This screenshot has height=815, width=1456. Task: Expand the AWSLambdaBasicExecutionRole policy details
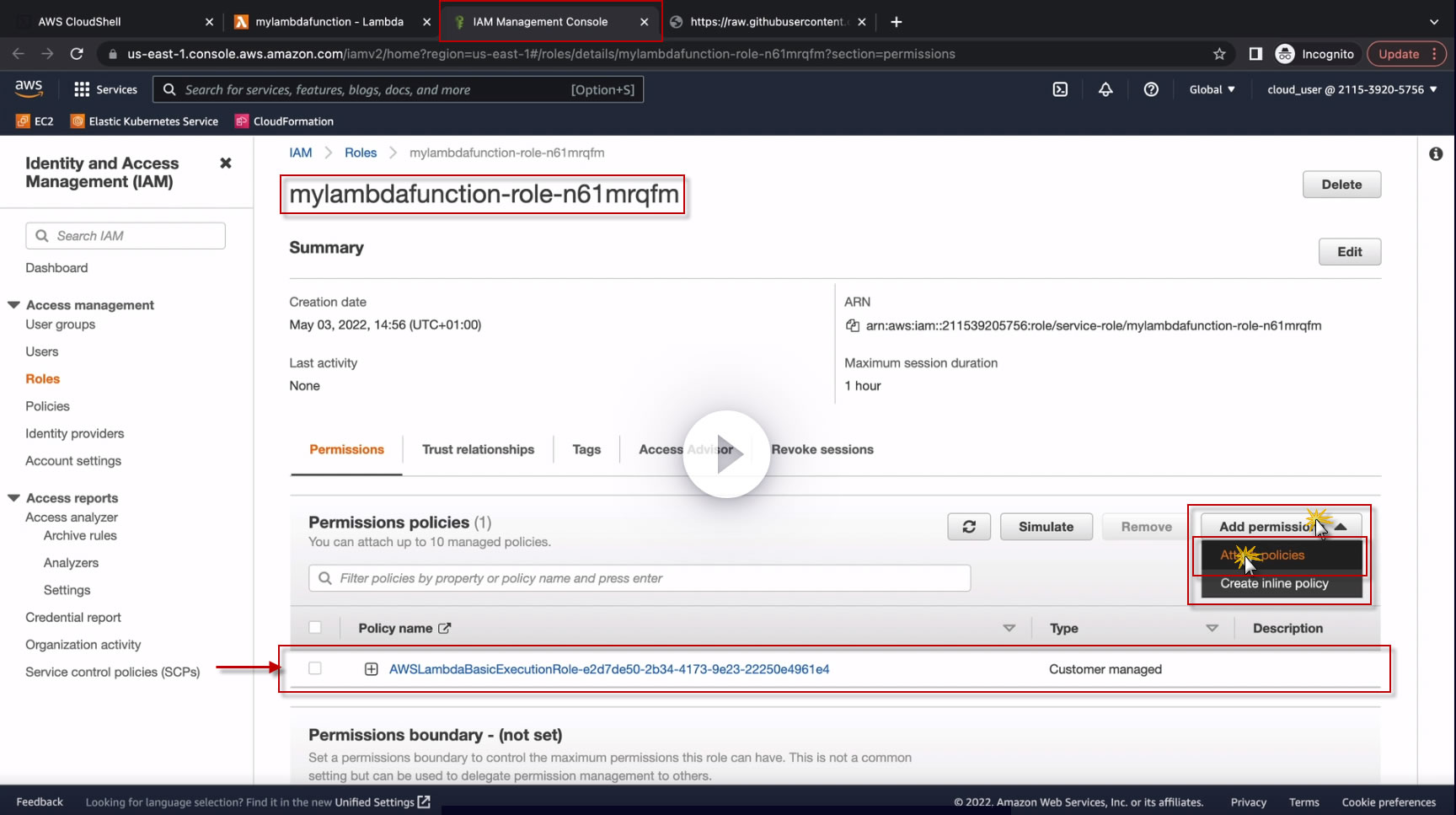(371, 669)
